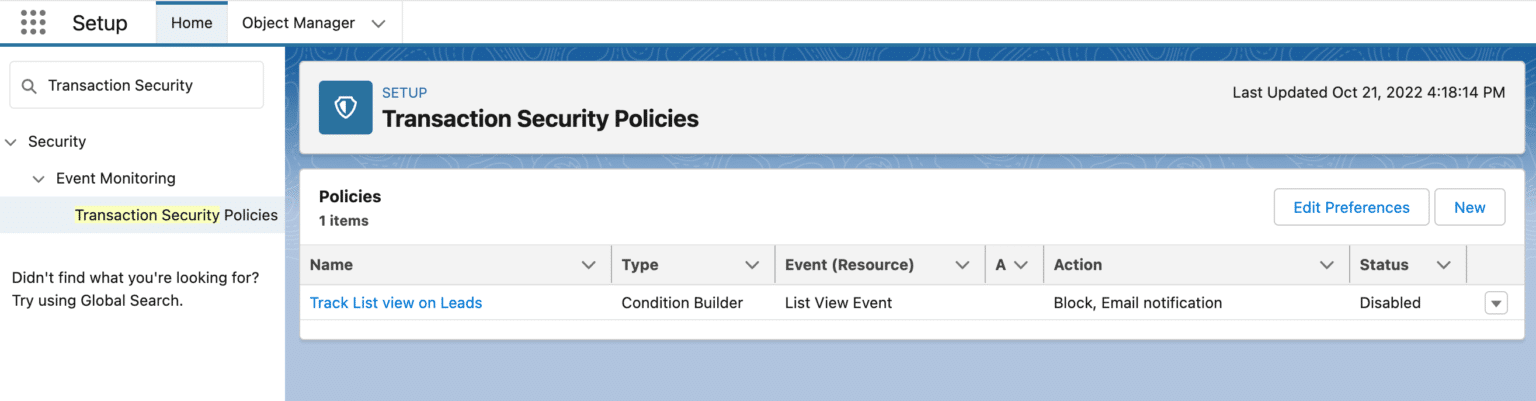Open the Action column dropdown chevron

click(1327, 265)
